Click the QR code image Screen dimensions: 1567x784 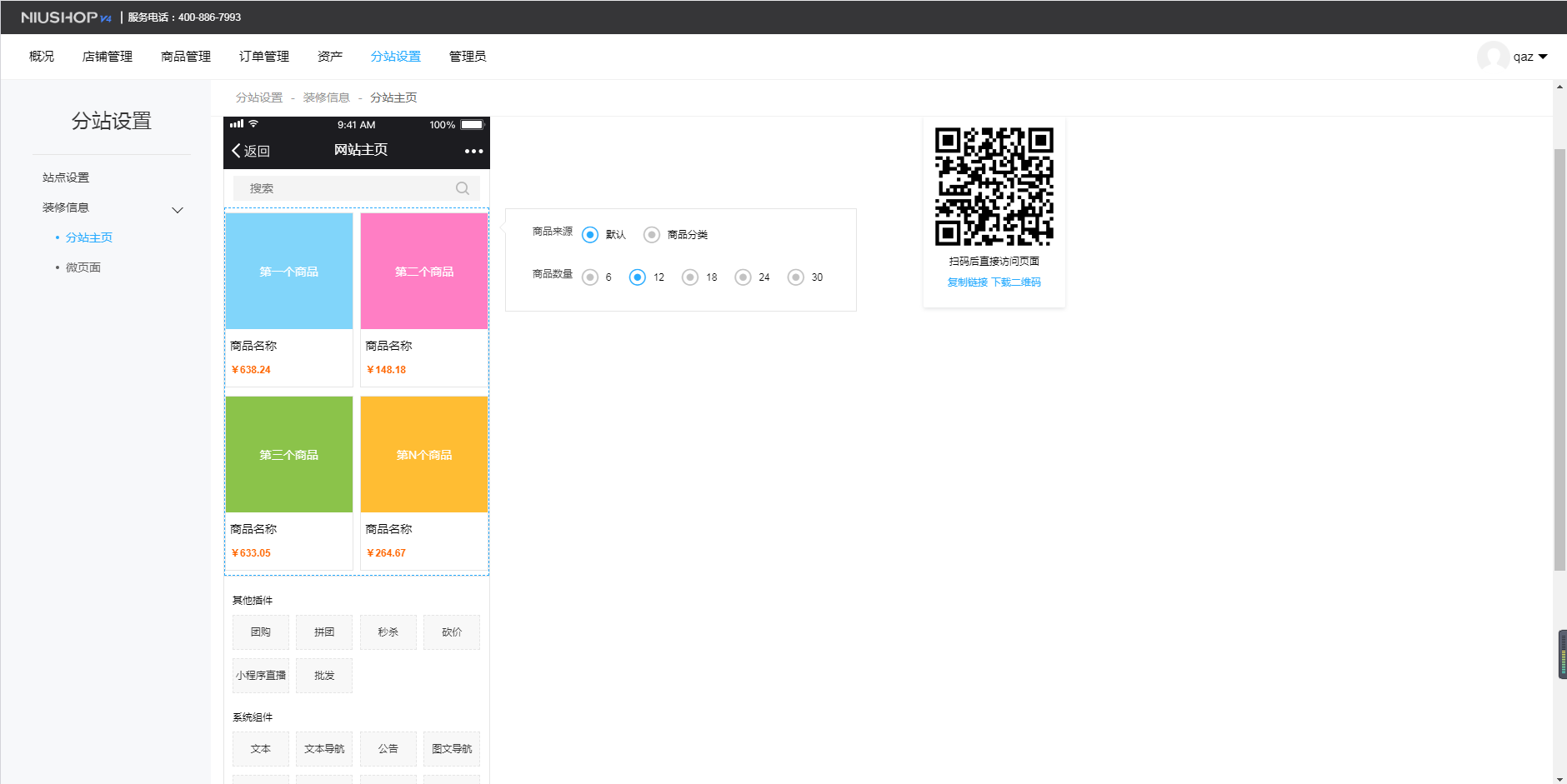coord(994,187)
